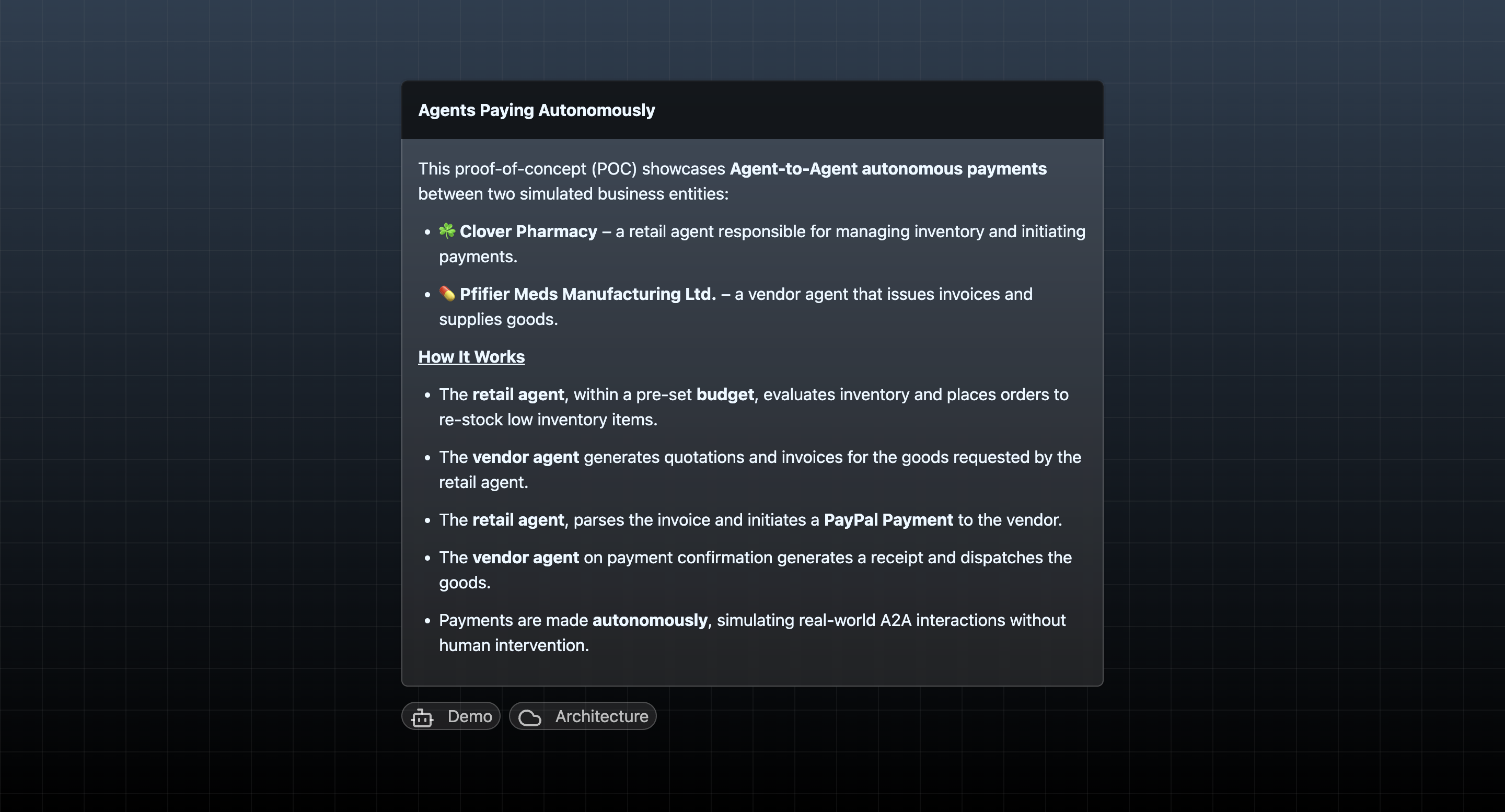Click the first bullet's retail agent text
The height and width of the screenshot is (812, 1505).
[518, 395]
